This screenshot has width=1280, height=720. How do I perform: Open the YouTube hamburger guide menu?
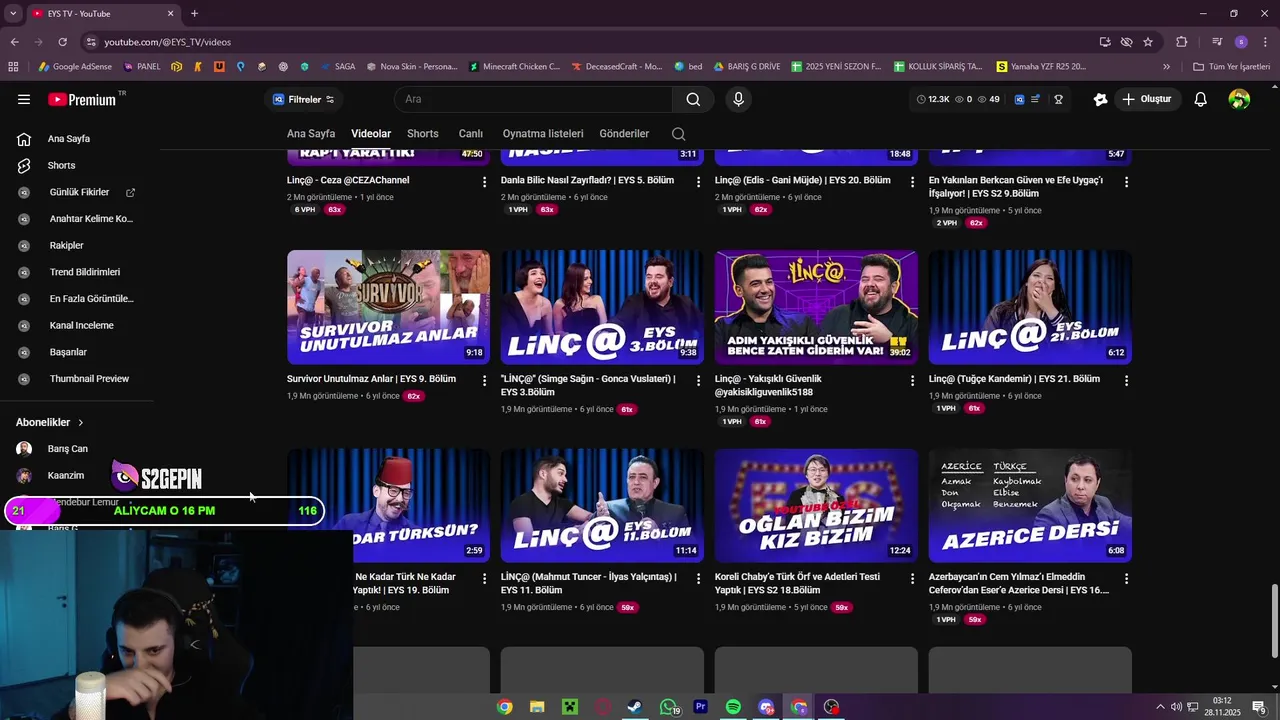click(24, 99)
